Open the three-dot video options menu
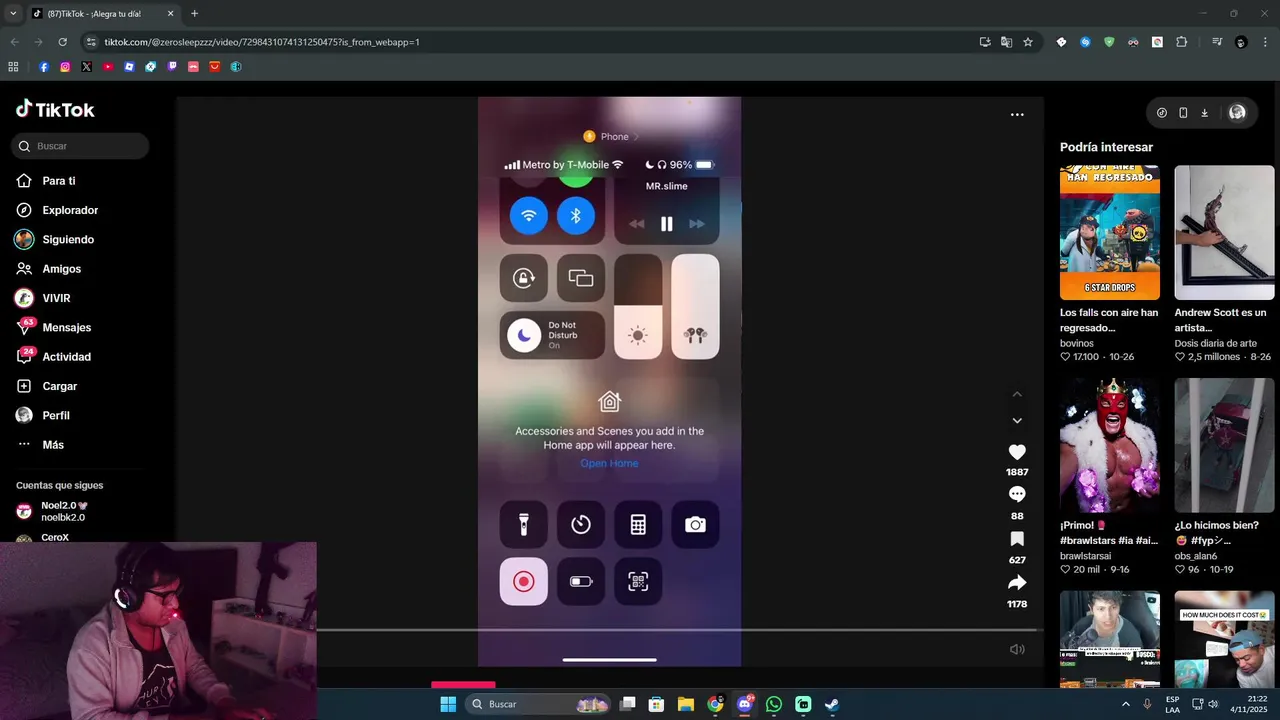This screenshot has width=1280, height=720. click(x=1017, y=115)
